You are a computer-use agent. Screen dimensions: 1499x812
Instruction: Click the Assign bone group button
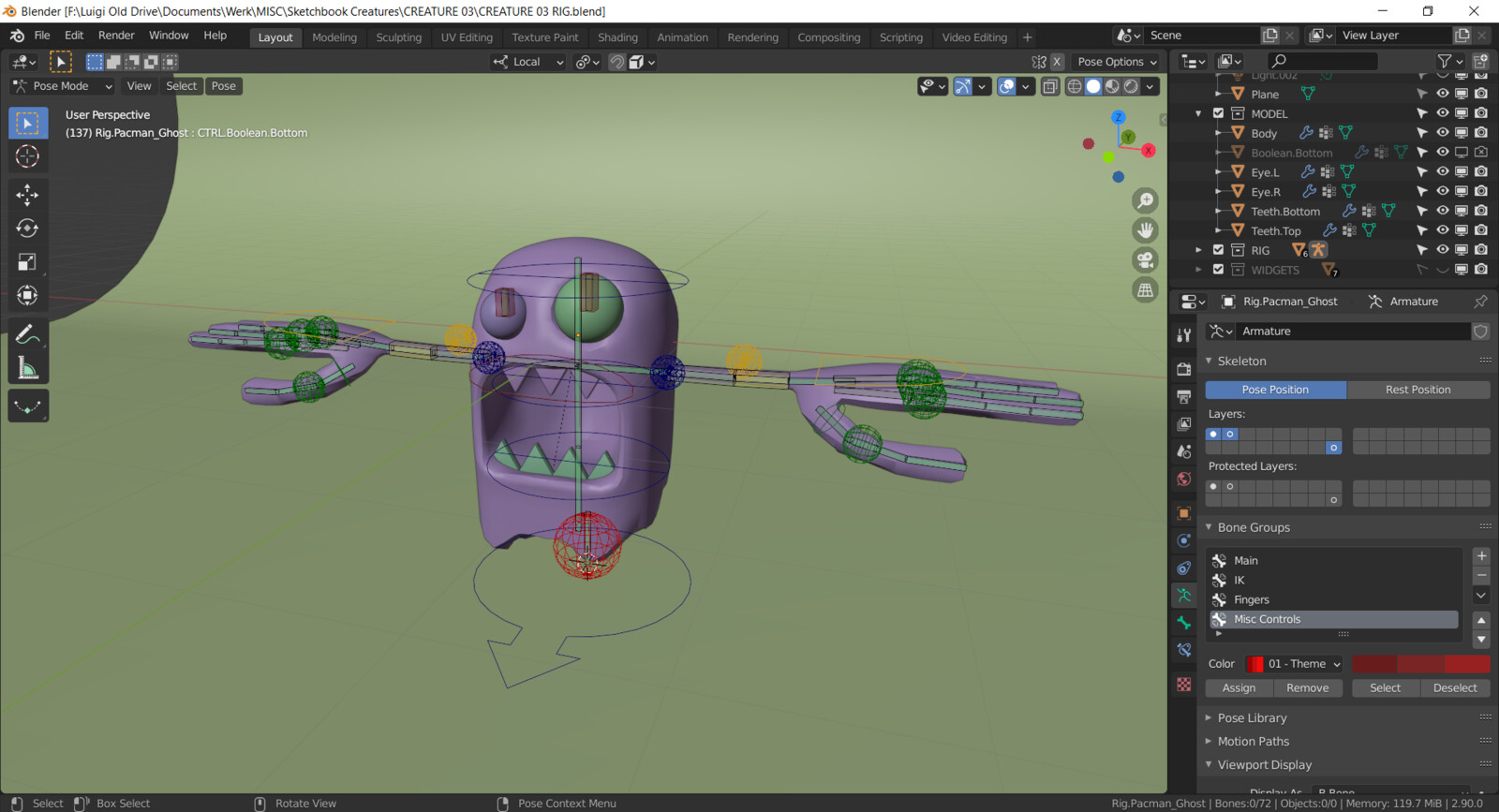point(1239,688)
